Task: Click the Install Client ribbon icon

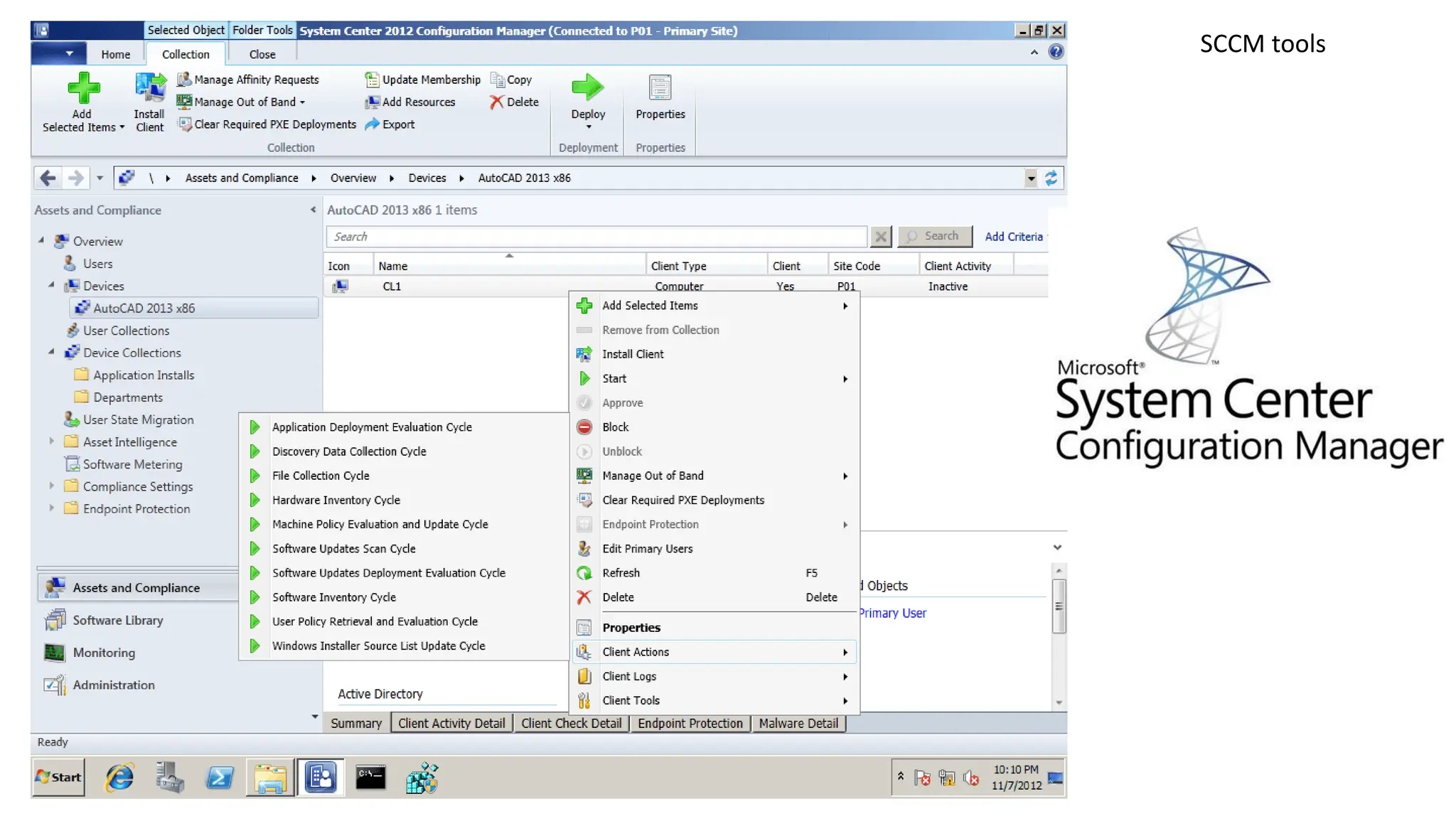Action: point(150,88)
